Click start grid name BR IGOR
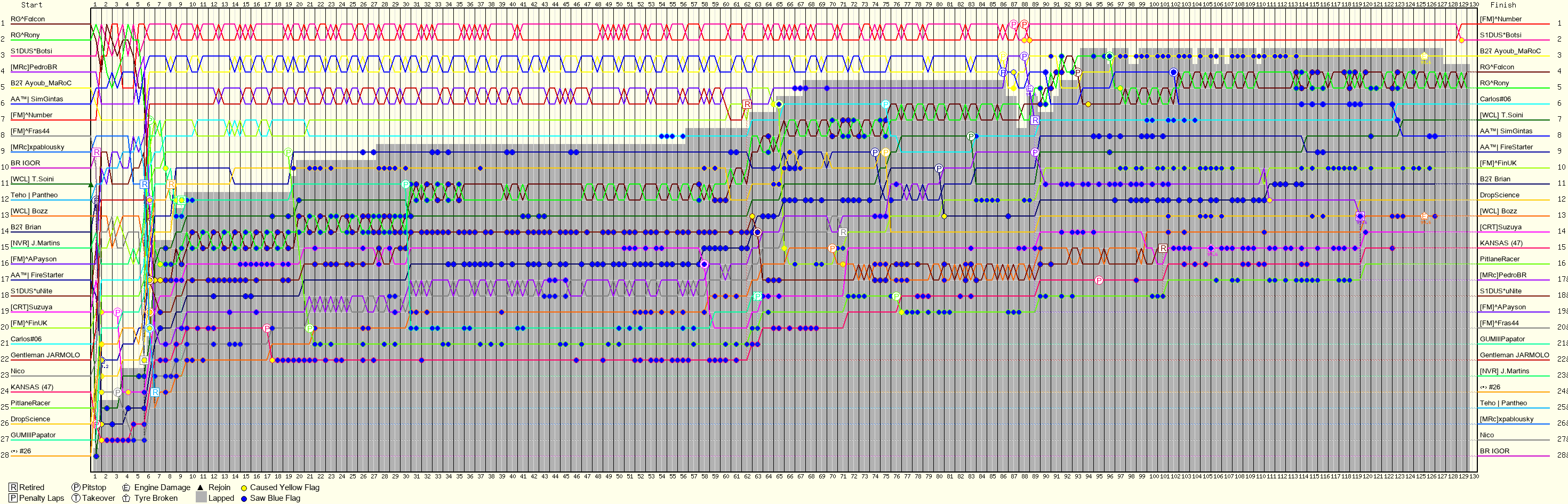Screen dimensions: 1568x504 point(25,163)
